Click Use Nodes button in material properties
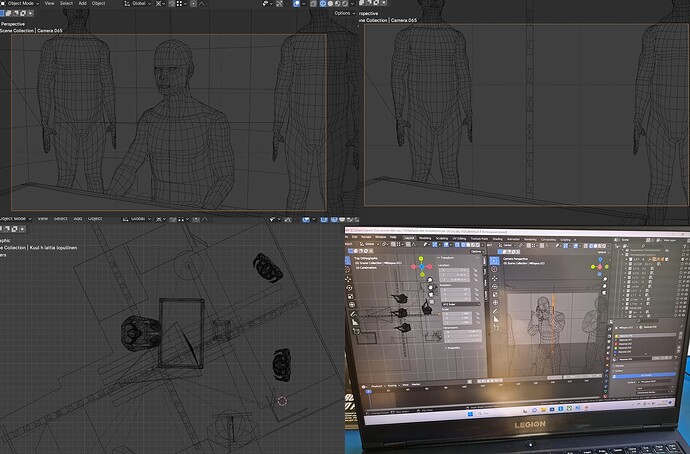The height and width of the screenshot is (454, 690). (646, 375)
